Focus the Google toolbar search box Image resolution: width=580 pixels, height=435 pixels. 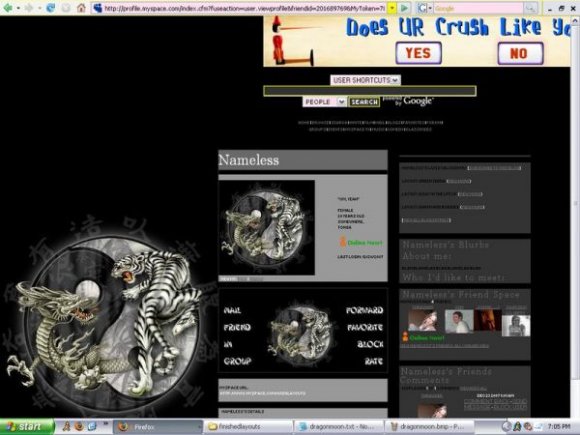click(478, 8)
